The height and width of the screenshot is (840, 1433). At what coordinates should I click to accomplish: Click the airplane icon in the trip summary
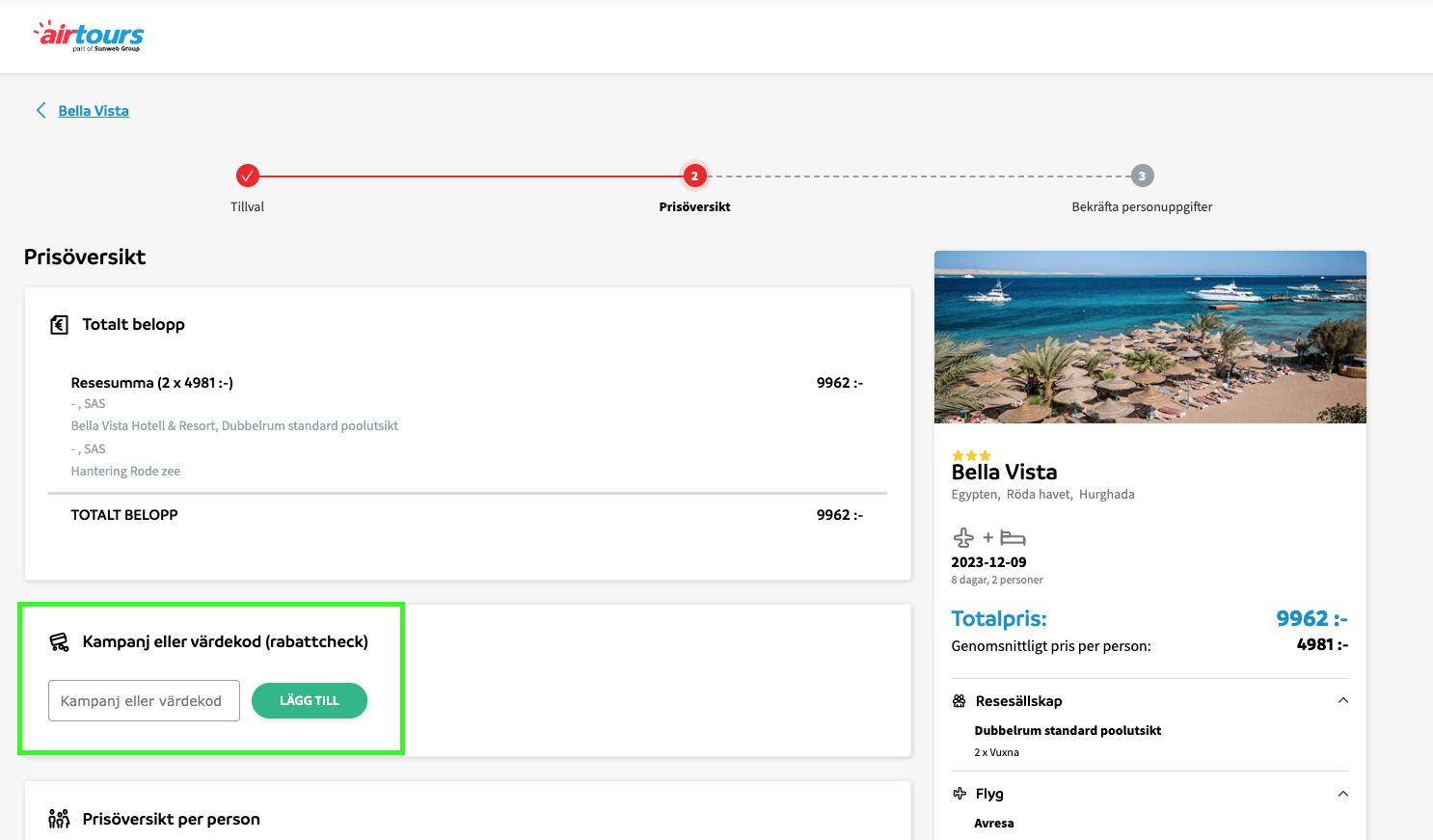(x=963, y=537)
